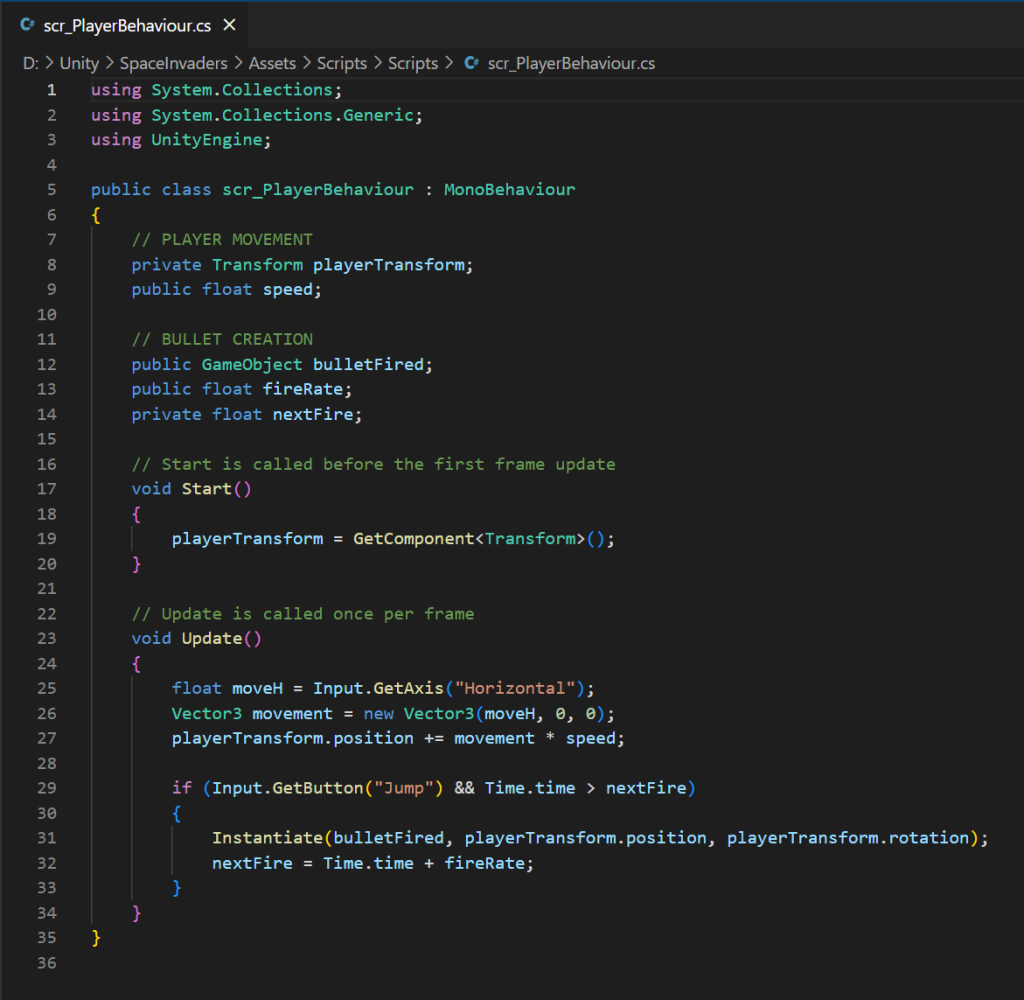The image size is (1024, 1000).
Task: Place cursor on the Start method name
Action: (x=206, y=489)
